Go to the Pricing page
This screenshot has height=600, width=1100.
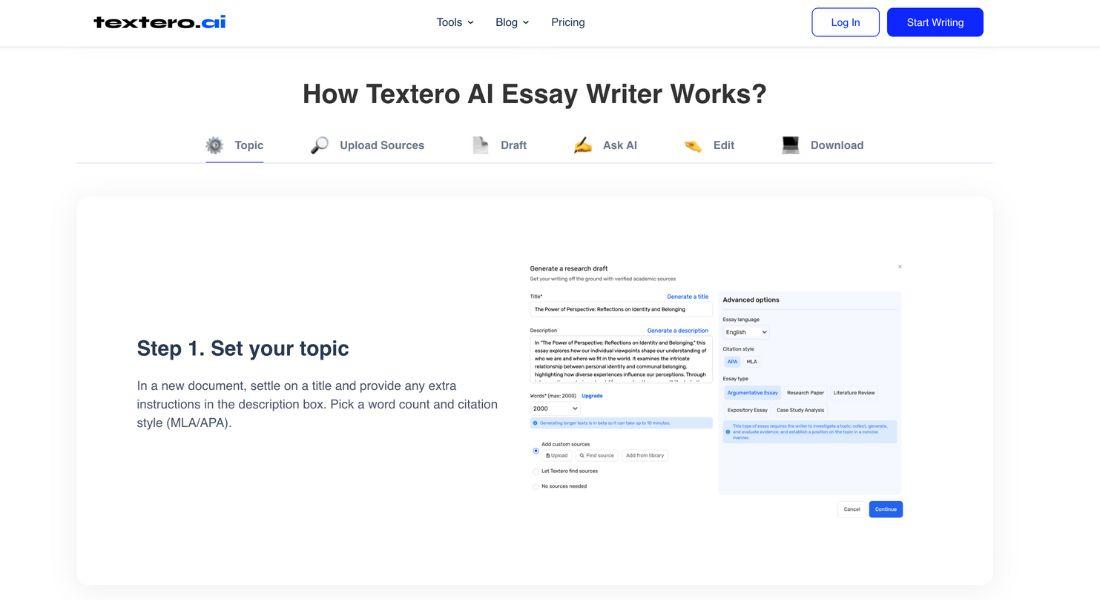click(568, 22)
